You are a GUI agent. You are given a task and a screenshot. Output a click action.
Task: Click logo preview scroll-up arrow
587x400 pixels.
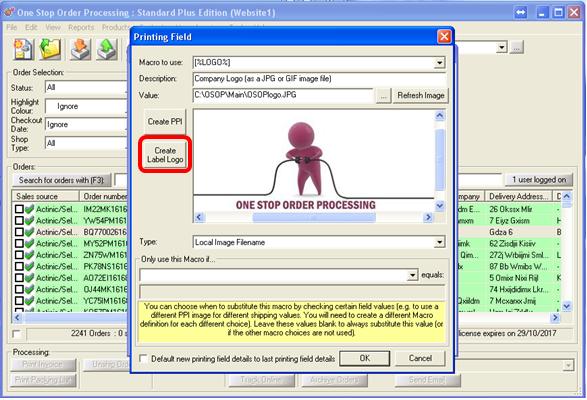tap(440, 116)
